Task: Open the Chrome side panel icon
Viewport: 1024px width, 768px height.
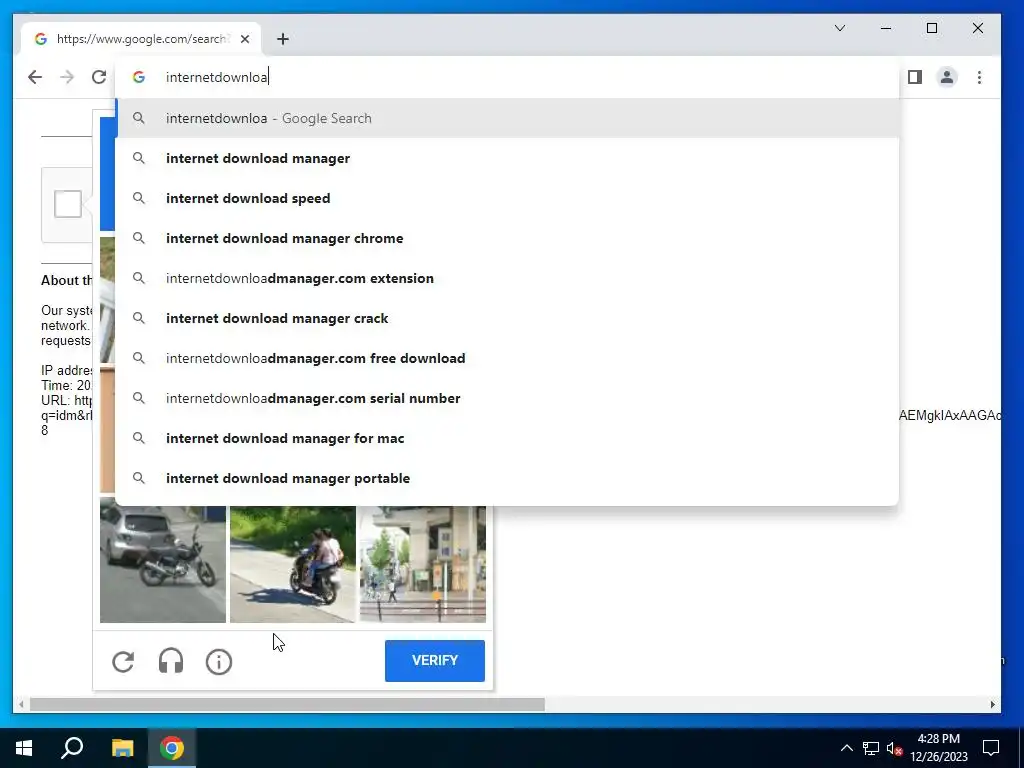Action: pos(915,77)
